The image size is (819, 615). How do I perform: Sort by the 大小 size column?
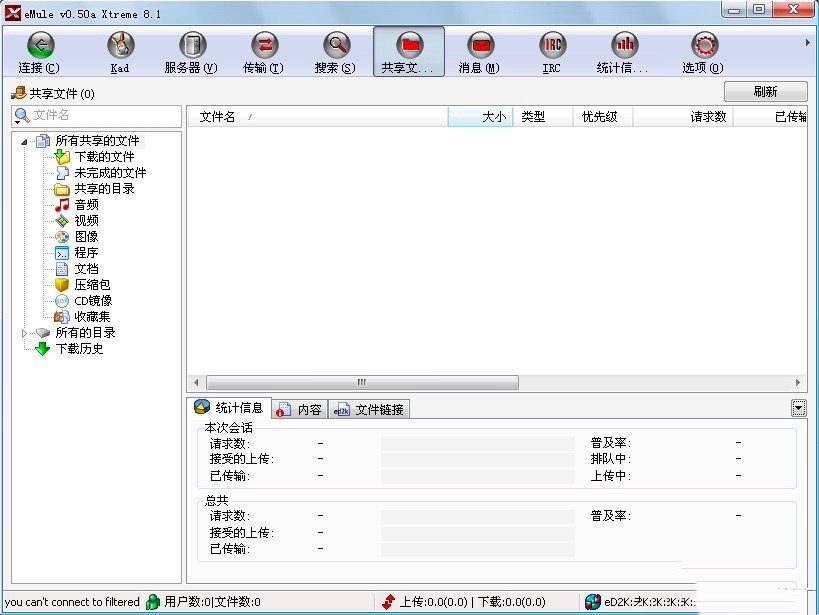(481, 117)
